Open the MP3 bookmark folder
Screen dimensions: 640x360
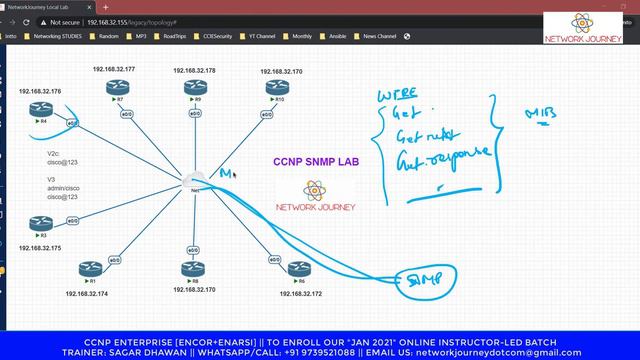136,36
